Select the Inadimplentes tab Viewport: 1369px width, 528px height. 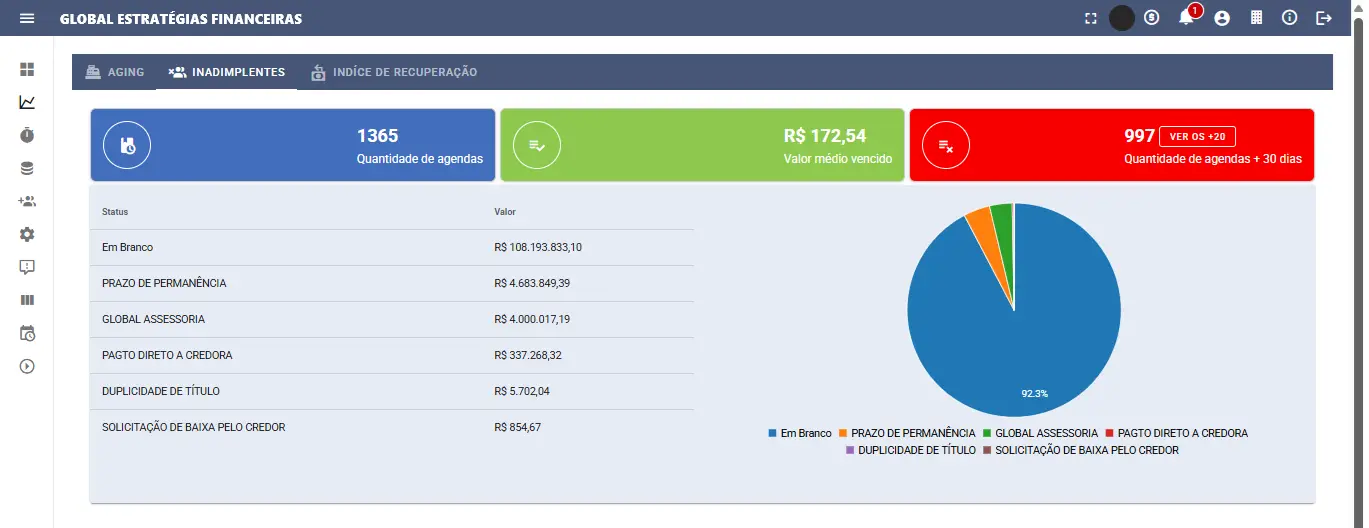pyautogui.click(x=227, y=72)
